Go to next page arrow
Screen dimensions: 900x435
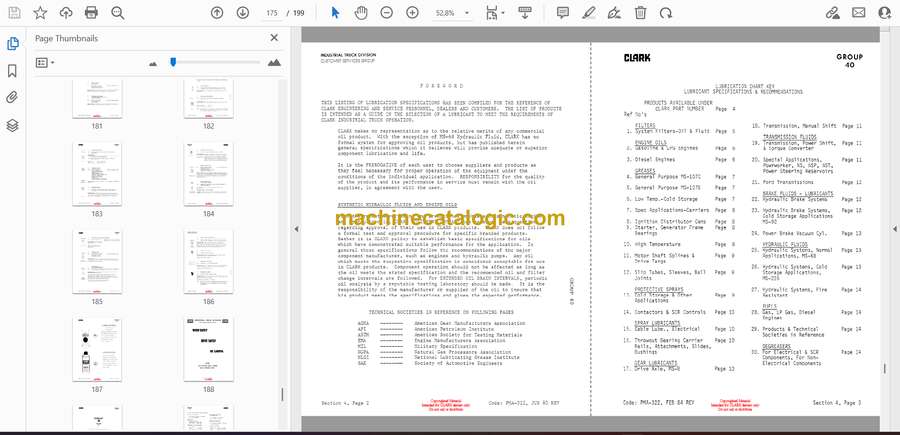tap(243, 13)
